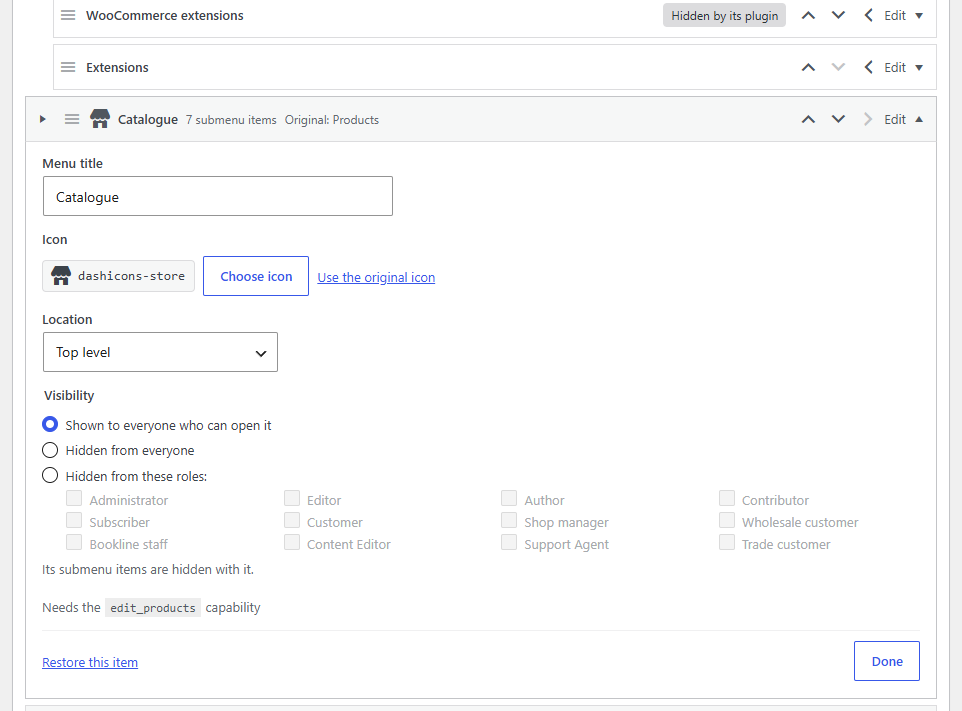Viewport: 962px width, 711px height.
Task: Select Hidden from these roles option
Action: (x=50, y=475)
